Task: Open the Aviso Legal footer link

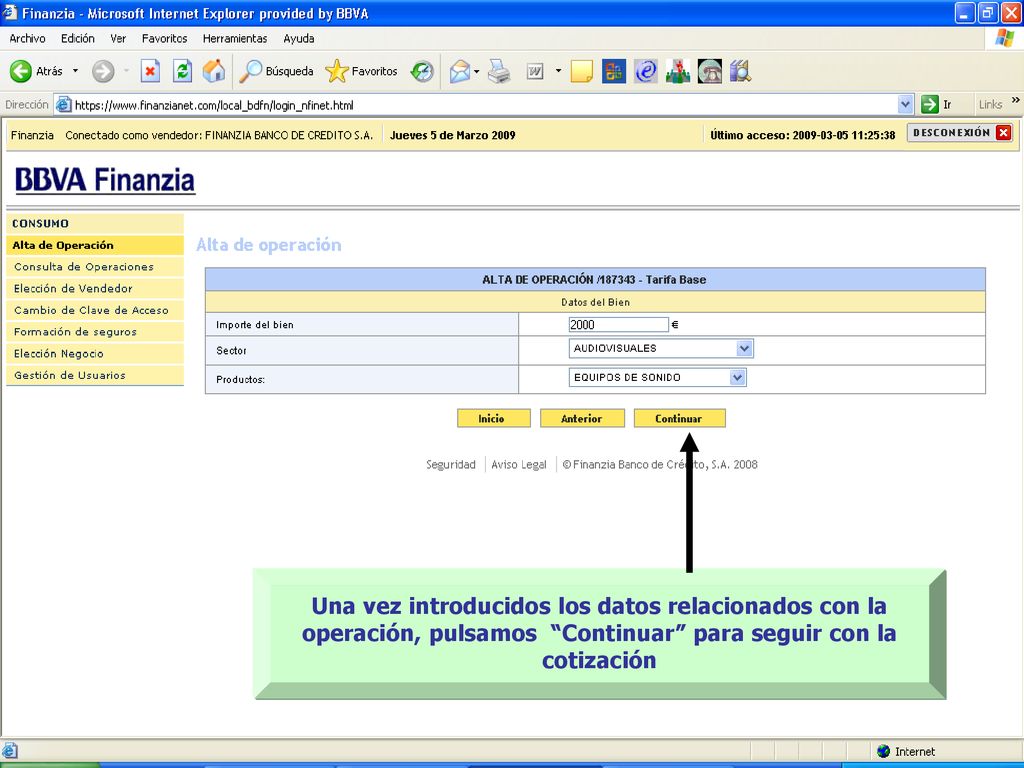Action: click(519, 465)
